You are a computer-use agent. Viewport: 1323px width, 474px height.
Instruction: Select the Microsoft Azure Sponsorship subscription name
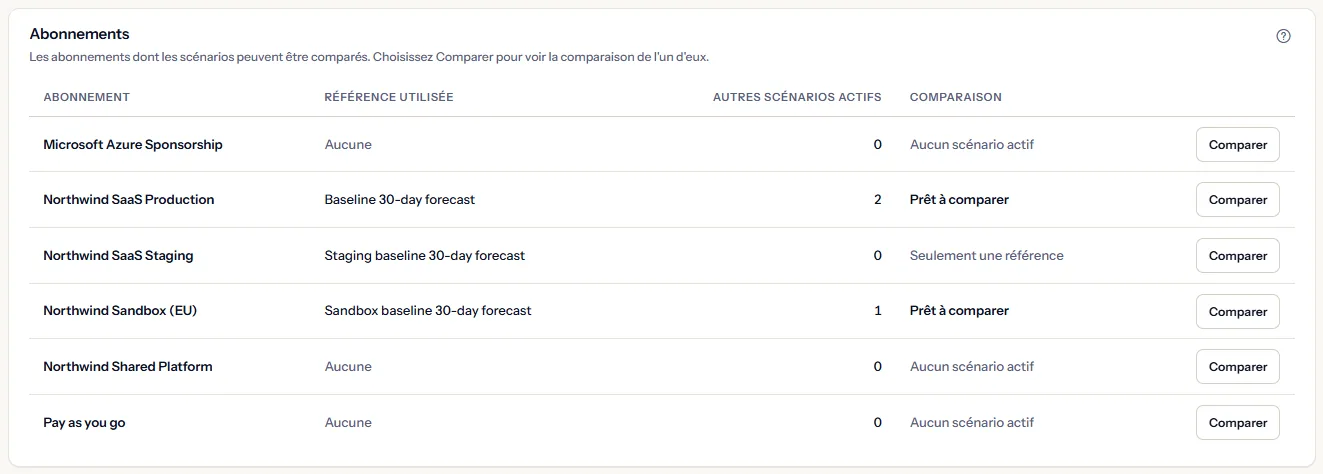tap(133, 144)
